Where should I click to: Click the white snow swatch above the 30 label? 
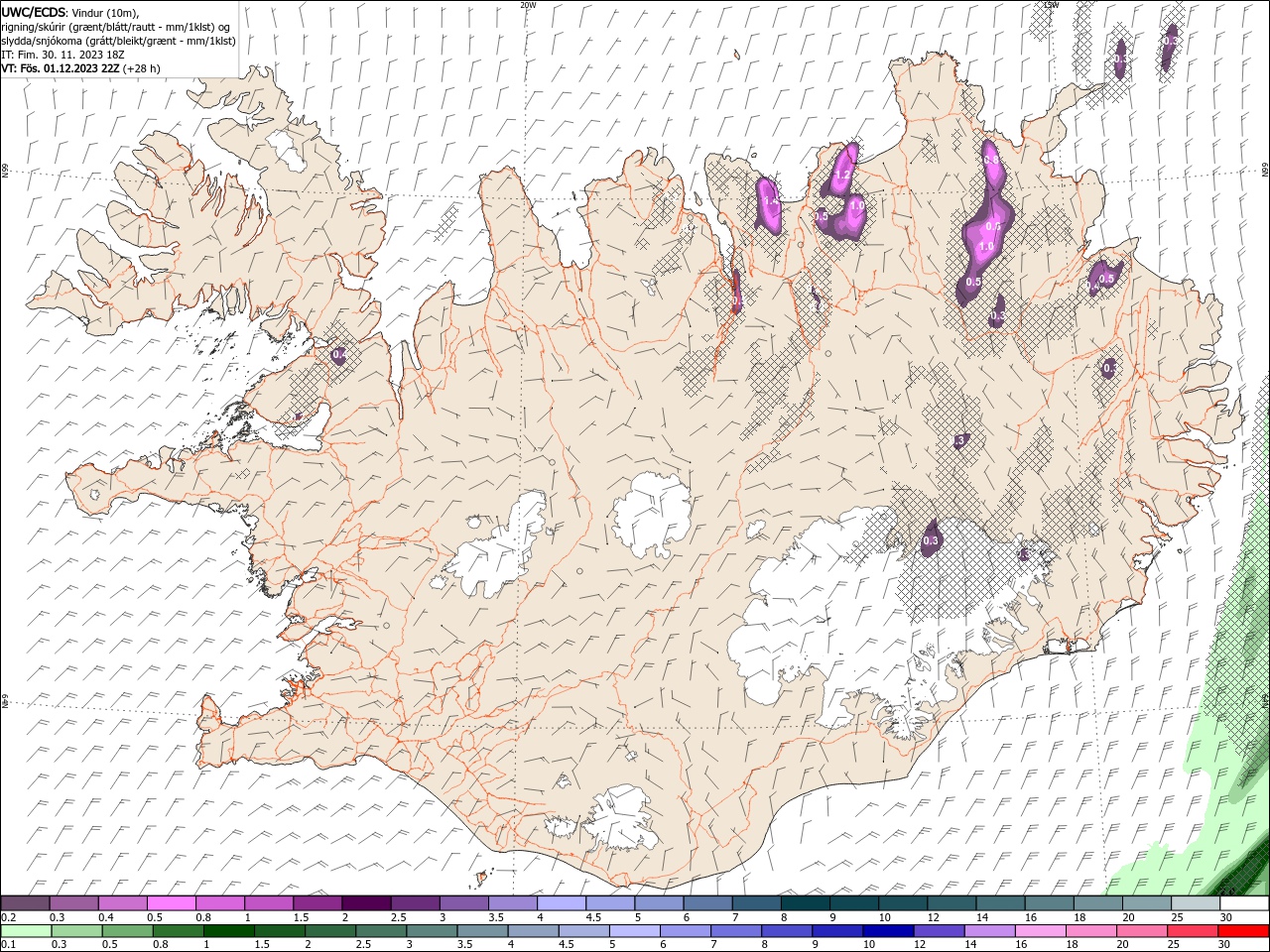coord(1243,903)
